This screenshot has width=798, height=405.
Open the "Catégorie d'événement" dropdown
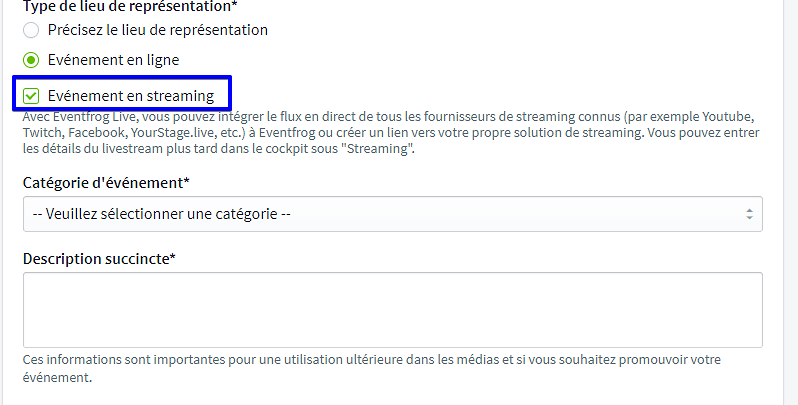coord(392,213)
